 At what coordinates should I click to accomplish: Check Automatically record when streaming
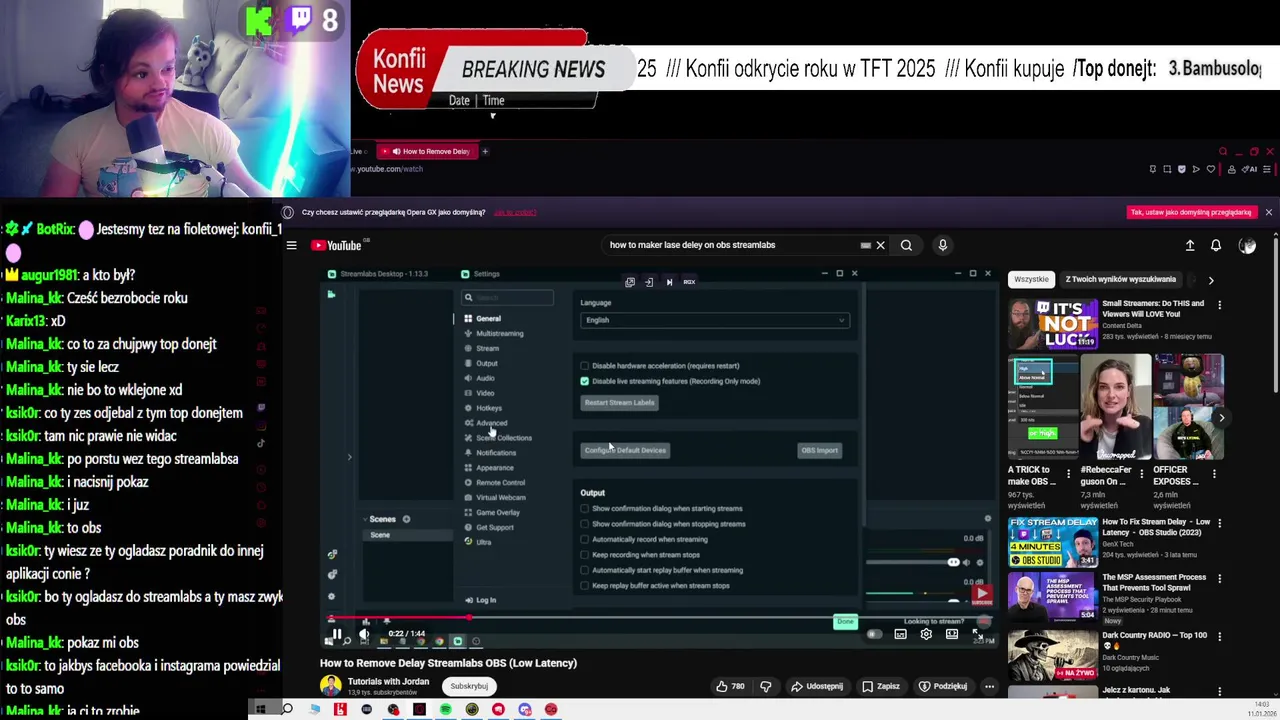click(x=585, y=539)
